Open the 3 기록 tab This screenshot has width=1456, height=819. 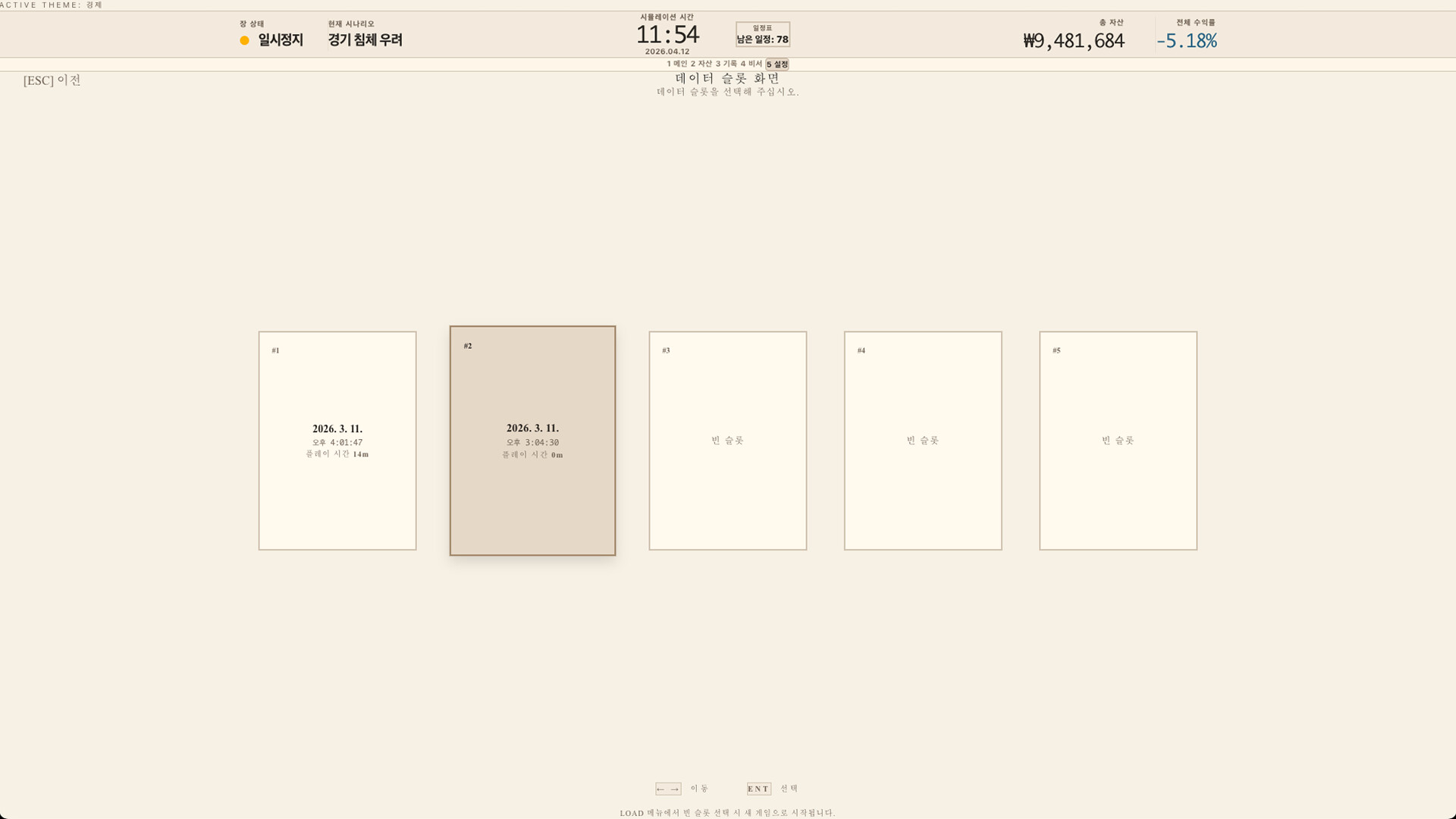click(x=726, y=64)
